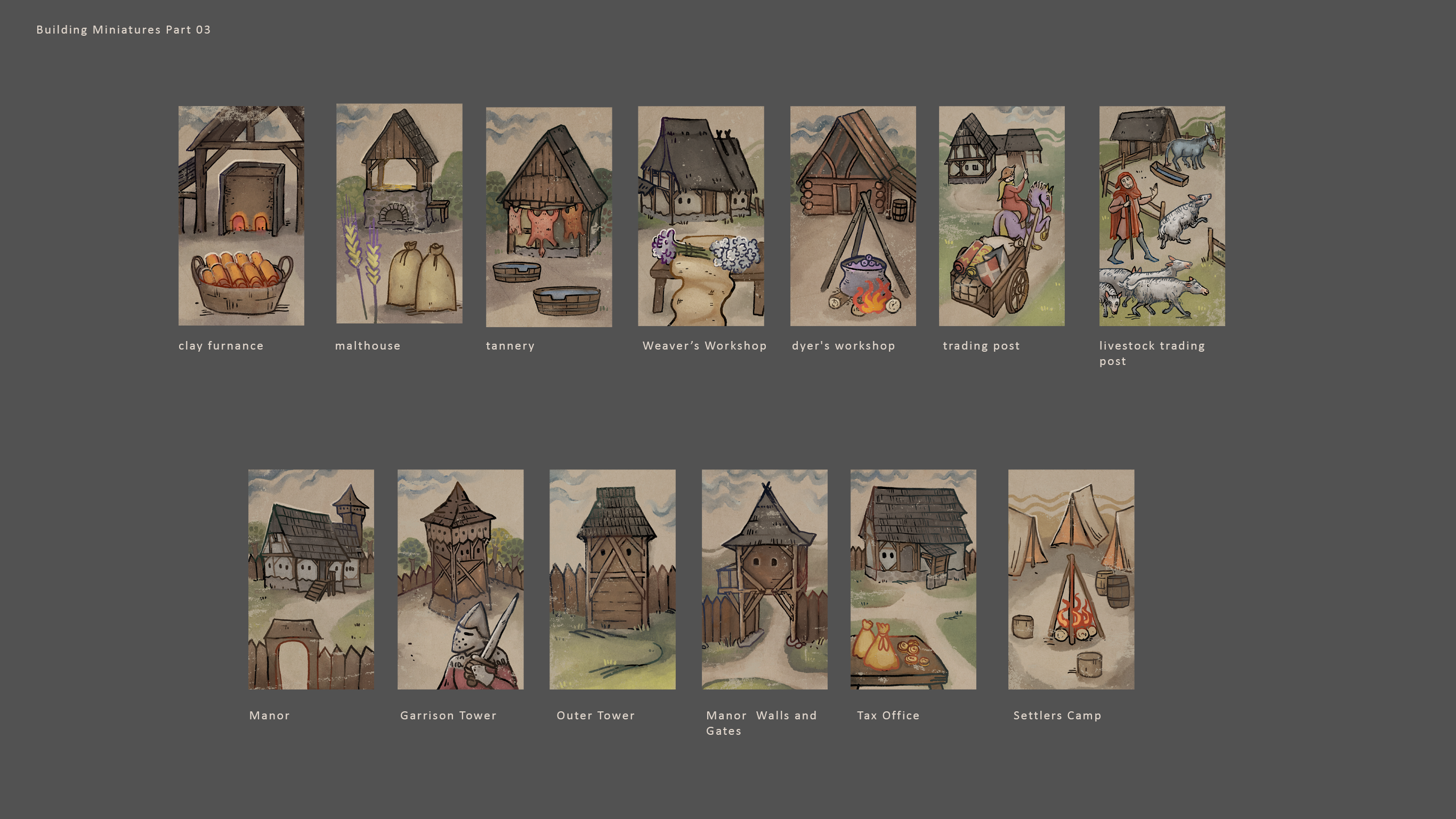This screenshot has width=1456, height=819.
Task: Click the 'Settlers Camp' caption
Action: 1057,716
